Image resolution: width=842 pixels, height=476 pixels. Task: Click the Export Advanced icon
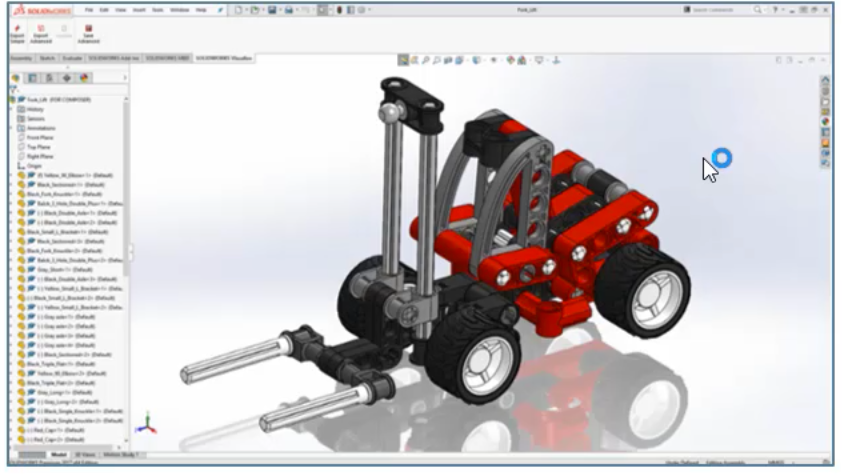[40, 30]
